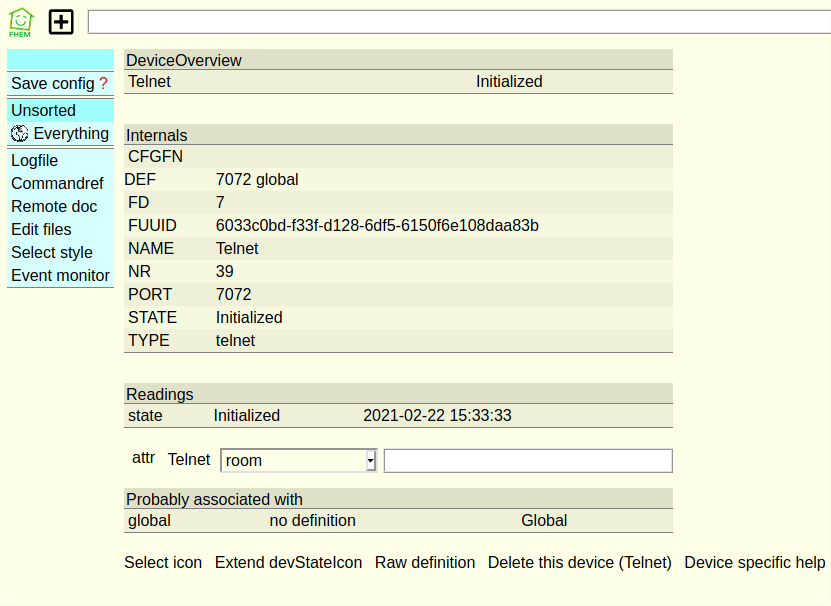Click the red Save config question mark
Viewport: 831px width, 606px height.
(103, 84)
